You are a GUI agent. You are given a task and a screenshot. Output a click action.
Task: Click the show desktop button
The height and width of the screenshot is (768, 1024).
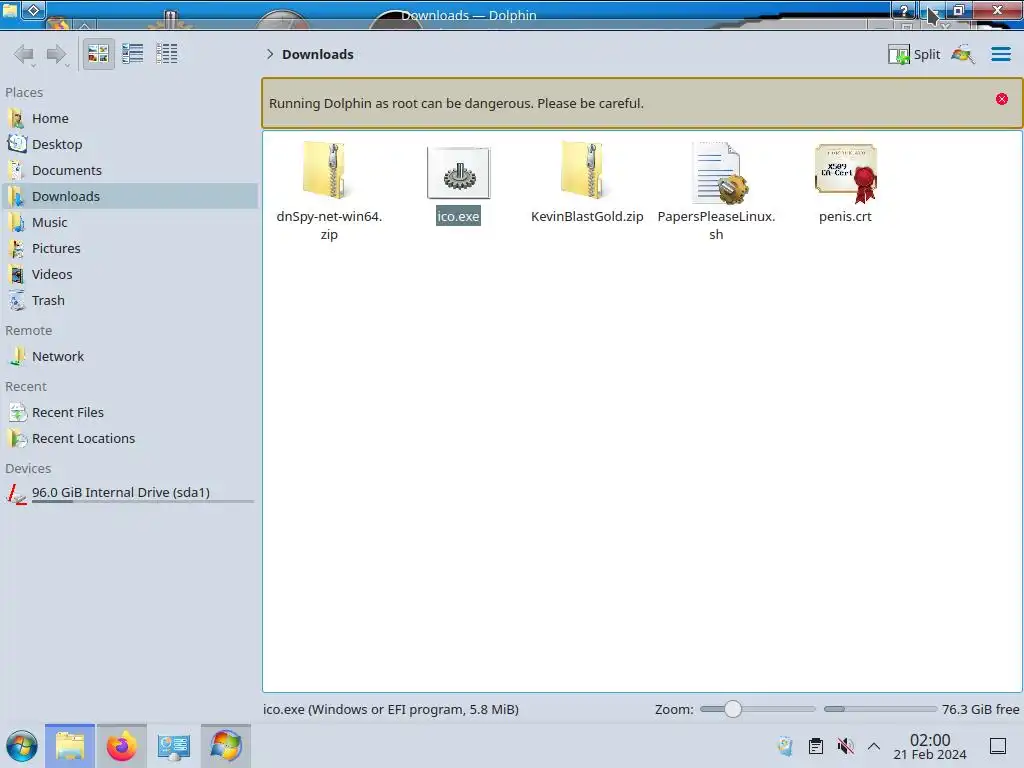coord(998,746)
